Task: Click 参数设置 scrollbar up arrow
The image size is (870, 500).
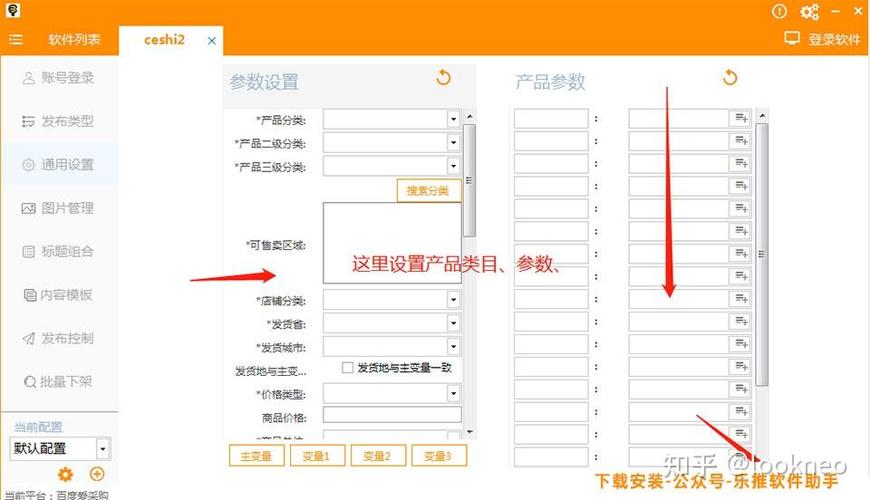Action: pyautogui.click(x=469, y=117)
